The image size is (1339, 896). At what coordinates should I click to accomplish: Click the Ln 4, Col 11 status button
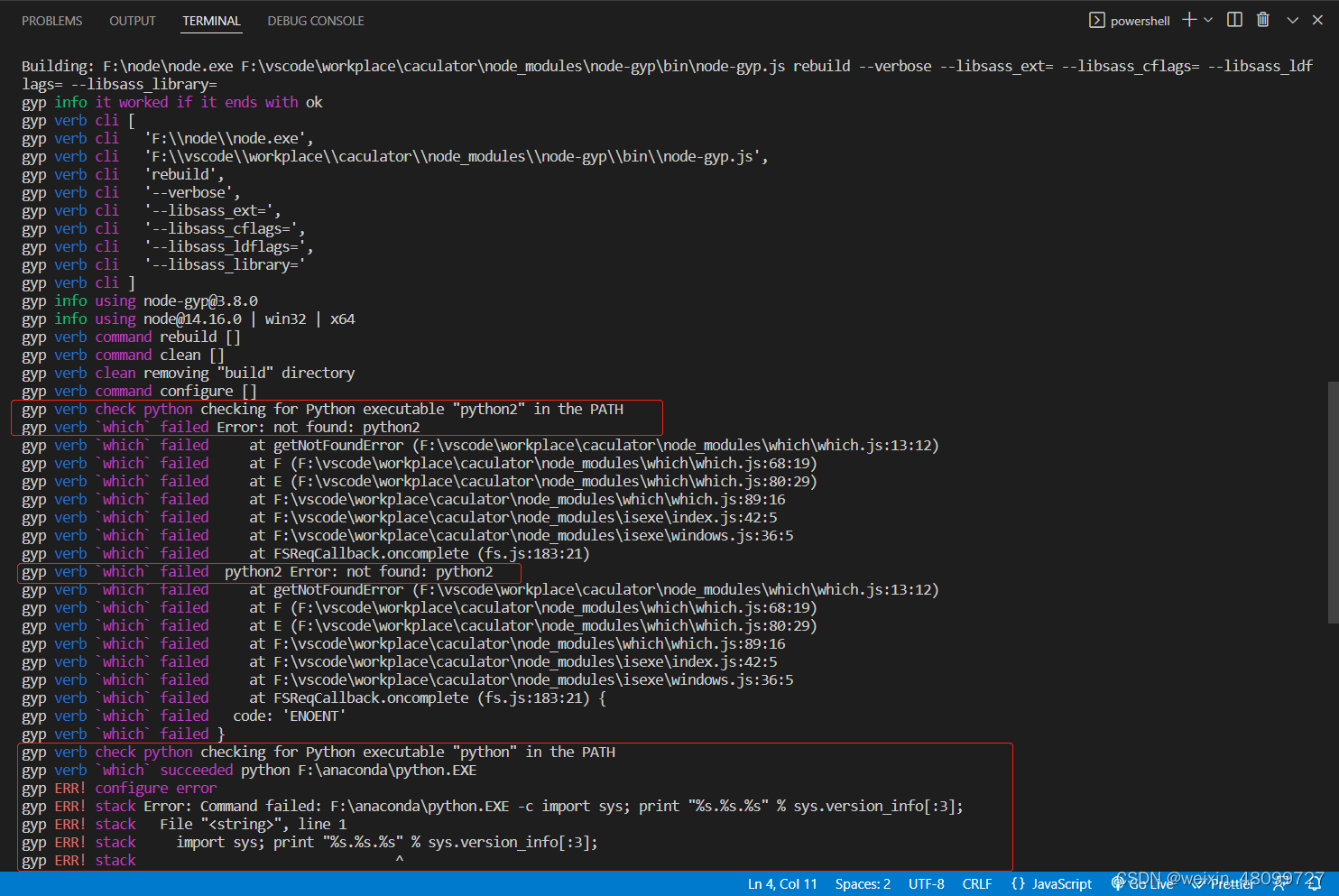781,883
